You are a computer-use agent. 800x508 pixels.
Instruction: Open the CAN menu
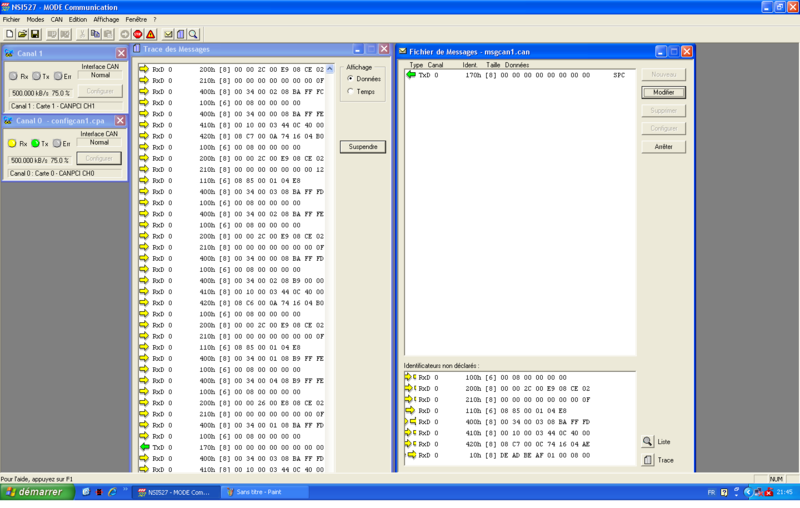56,19
